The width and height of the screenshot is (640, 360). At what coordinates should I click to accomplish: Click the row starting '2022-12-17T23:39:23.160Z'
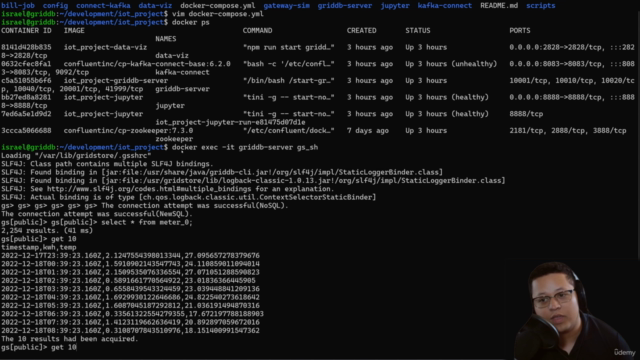click(130, 256)
